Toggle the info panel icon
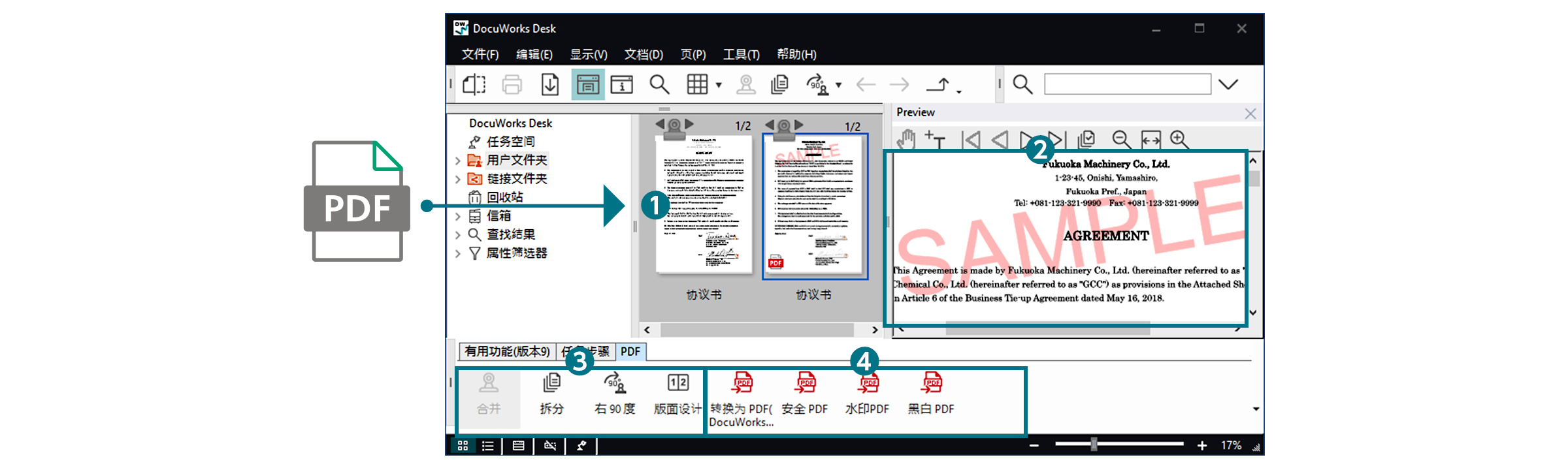Viewport: 1568px width, 470px height. [x=622, y=84]
